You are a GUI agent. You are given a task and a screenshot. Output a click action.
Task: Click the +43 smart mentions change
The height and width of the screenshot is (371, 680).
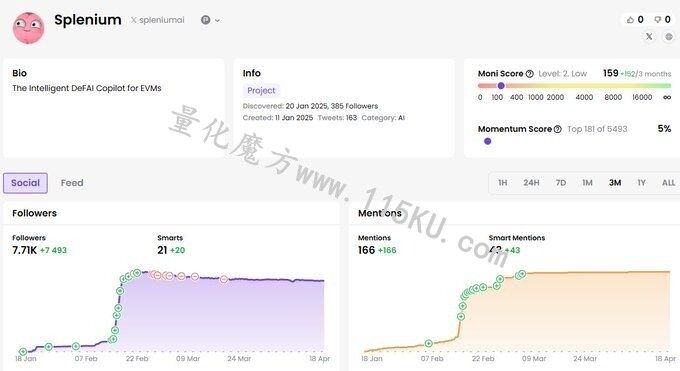point(512,250)
